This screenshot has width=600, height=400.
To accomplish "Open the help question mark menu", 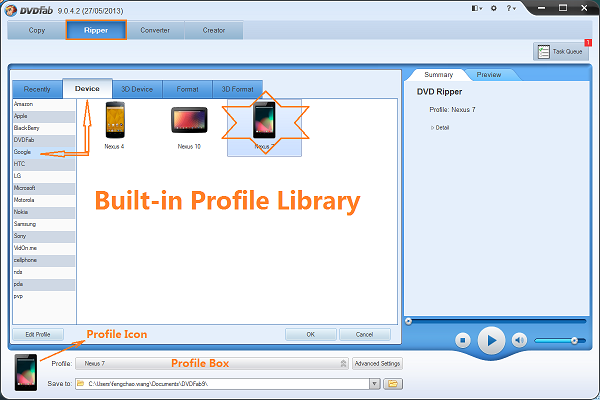I will [x=511, y=8].
